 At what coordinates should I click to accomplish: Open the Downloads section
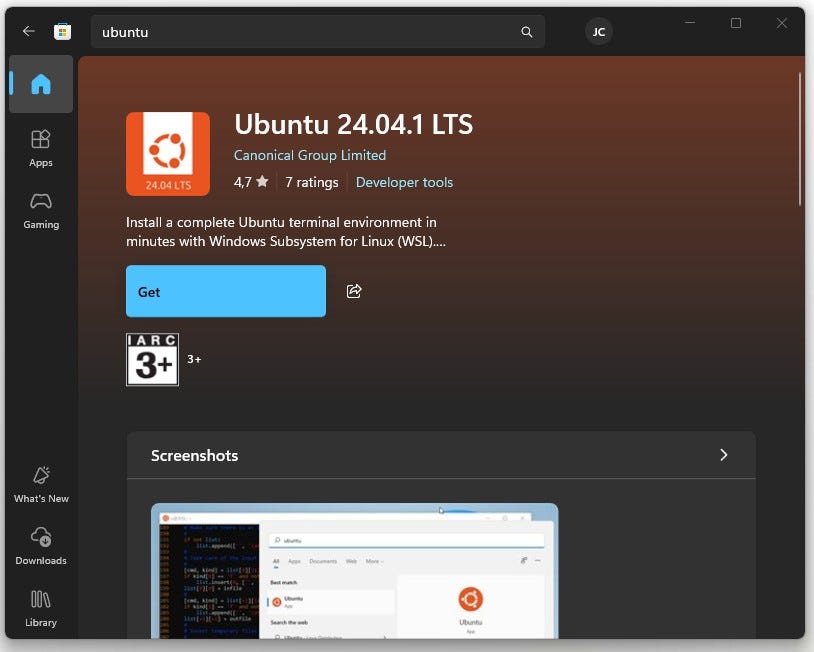41,547
